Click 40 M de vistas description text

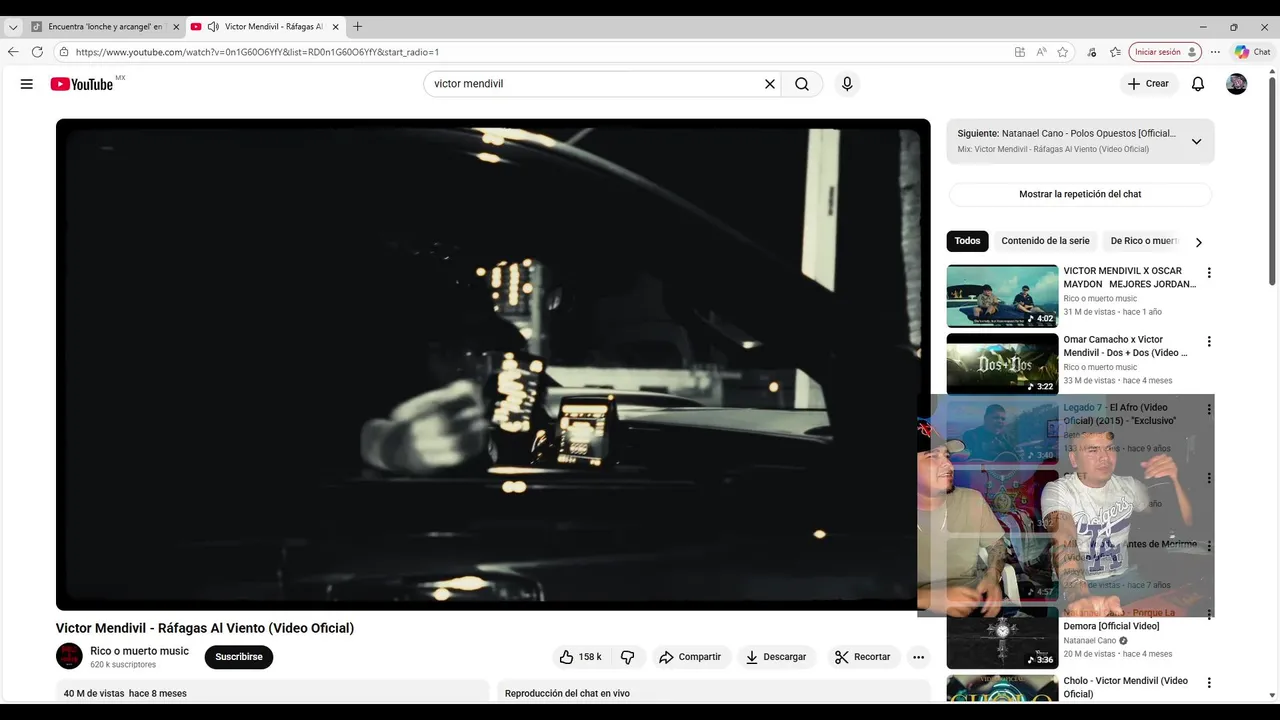pyautogui.click(x=125, y=693)
